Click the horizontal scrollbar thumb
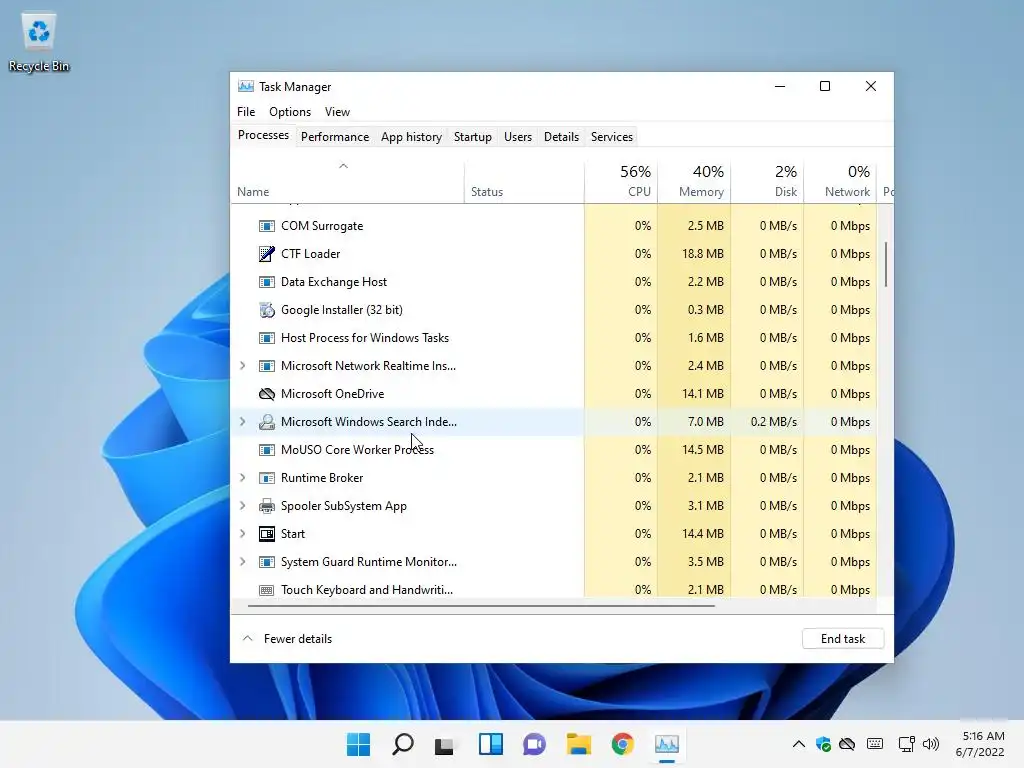This screenshot has height=768, width=1024. (x=481, y=605)
